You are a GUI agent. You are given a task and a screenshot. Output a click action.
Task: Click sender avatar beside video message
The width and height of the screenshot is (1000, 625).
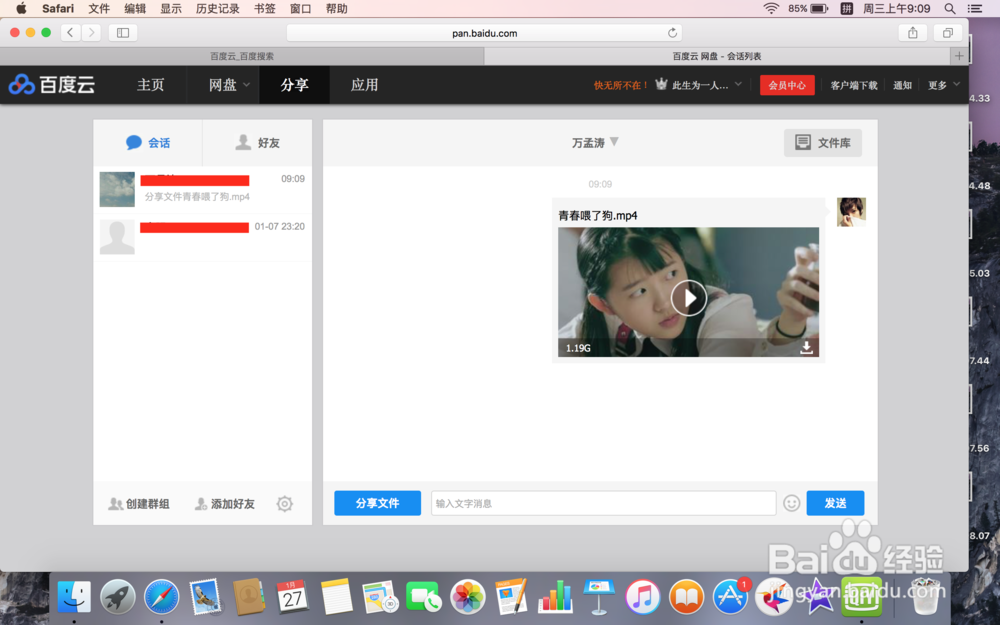click(851, 212)
